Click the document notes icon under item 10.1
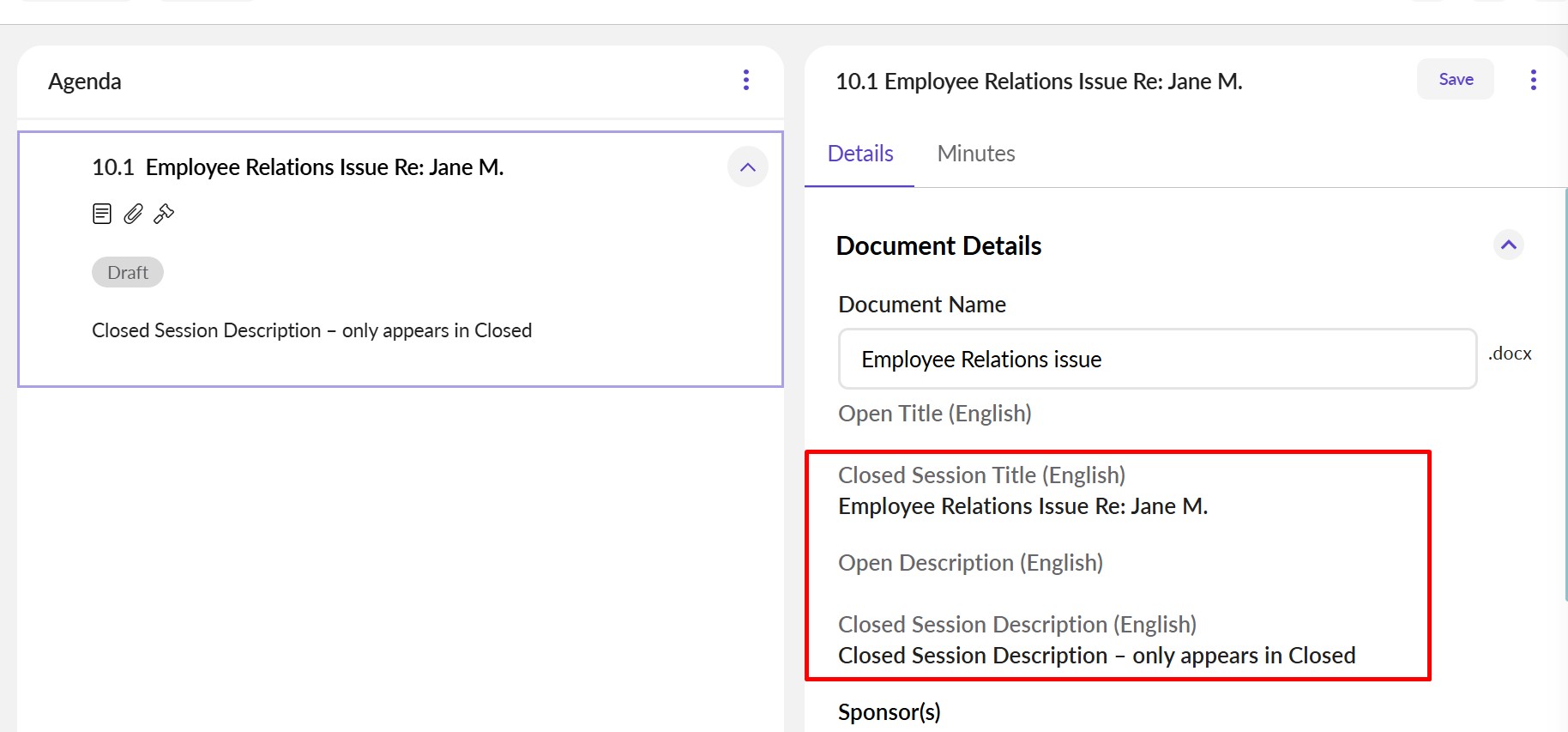The height and width of the screenshot is (732, 1568). click(102, 214)
